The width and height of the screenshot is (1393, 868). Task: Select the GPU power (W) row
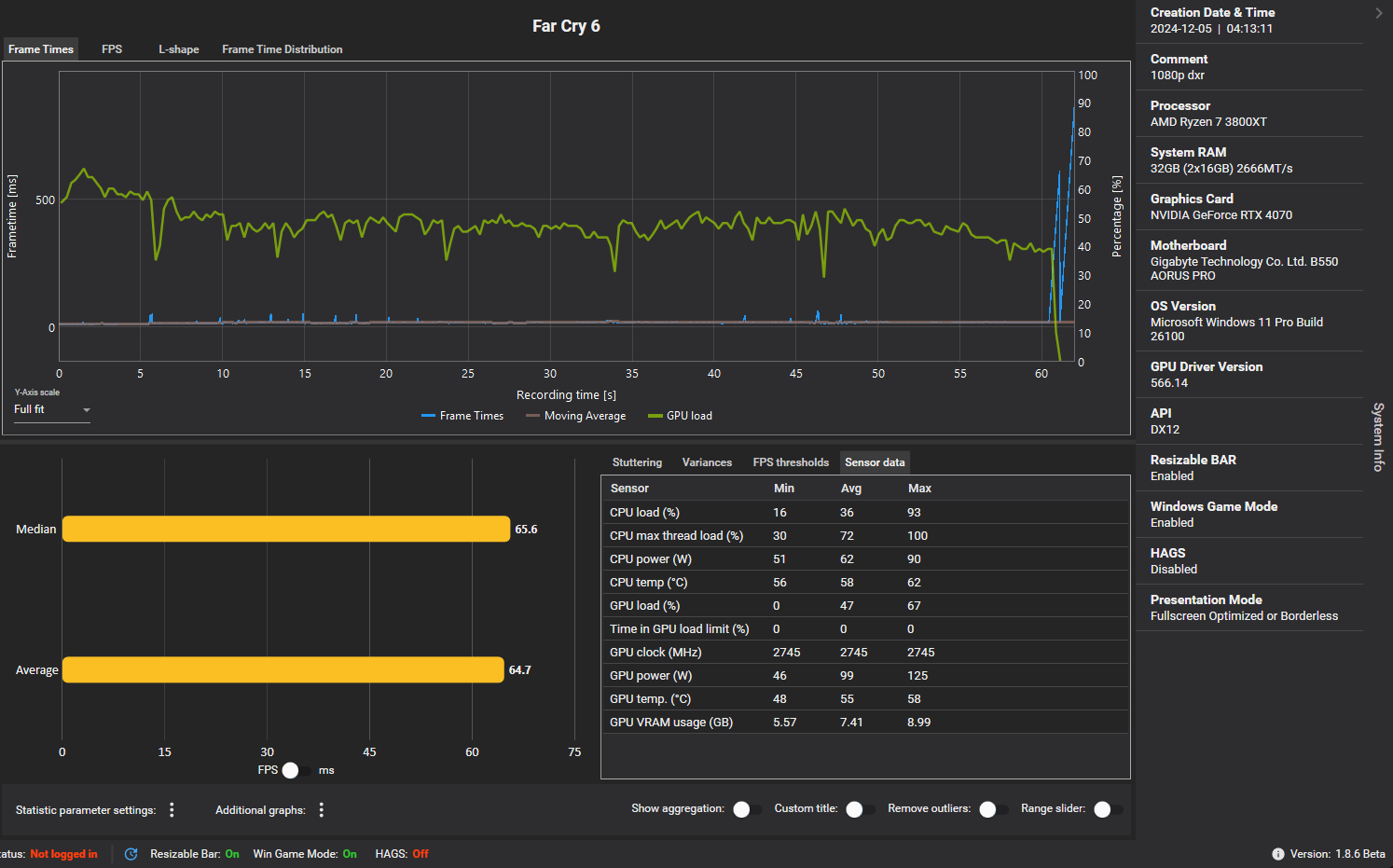865,676
